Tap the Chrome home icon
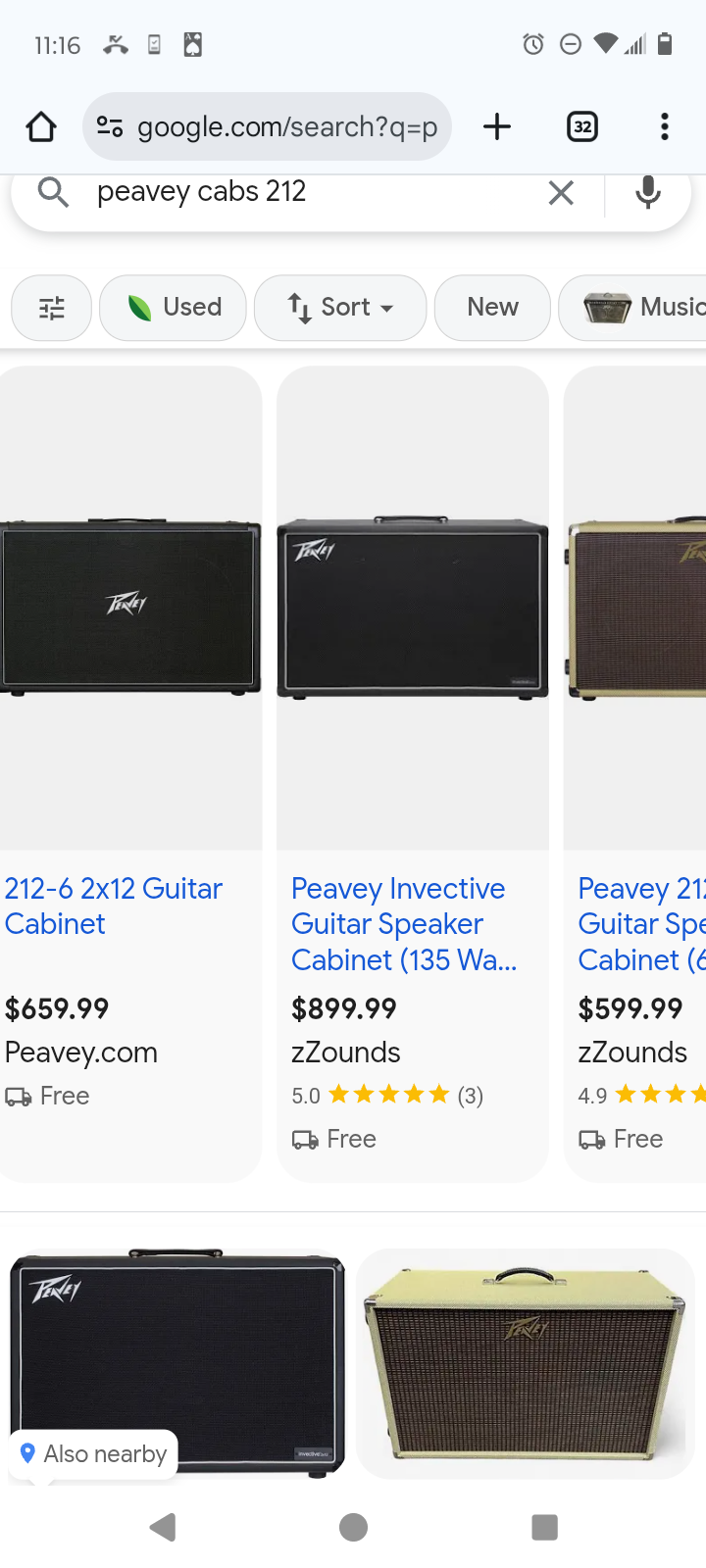The image size is (706, 1568). pos(41,126)
